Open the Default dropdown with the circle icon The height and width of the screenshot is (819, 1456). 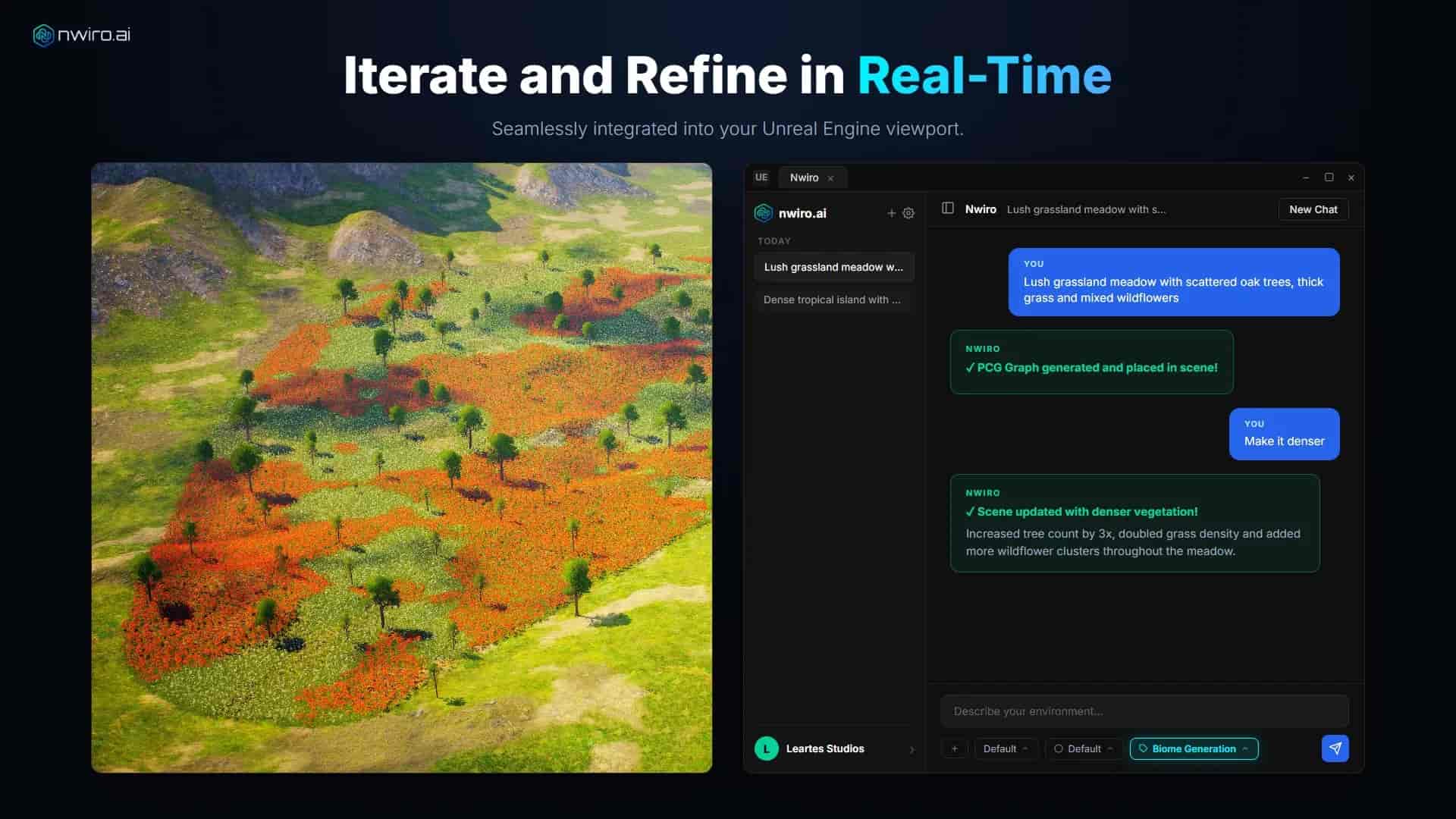(1084, 748)
